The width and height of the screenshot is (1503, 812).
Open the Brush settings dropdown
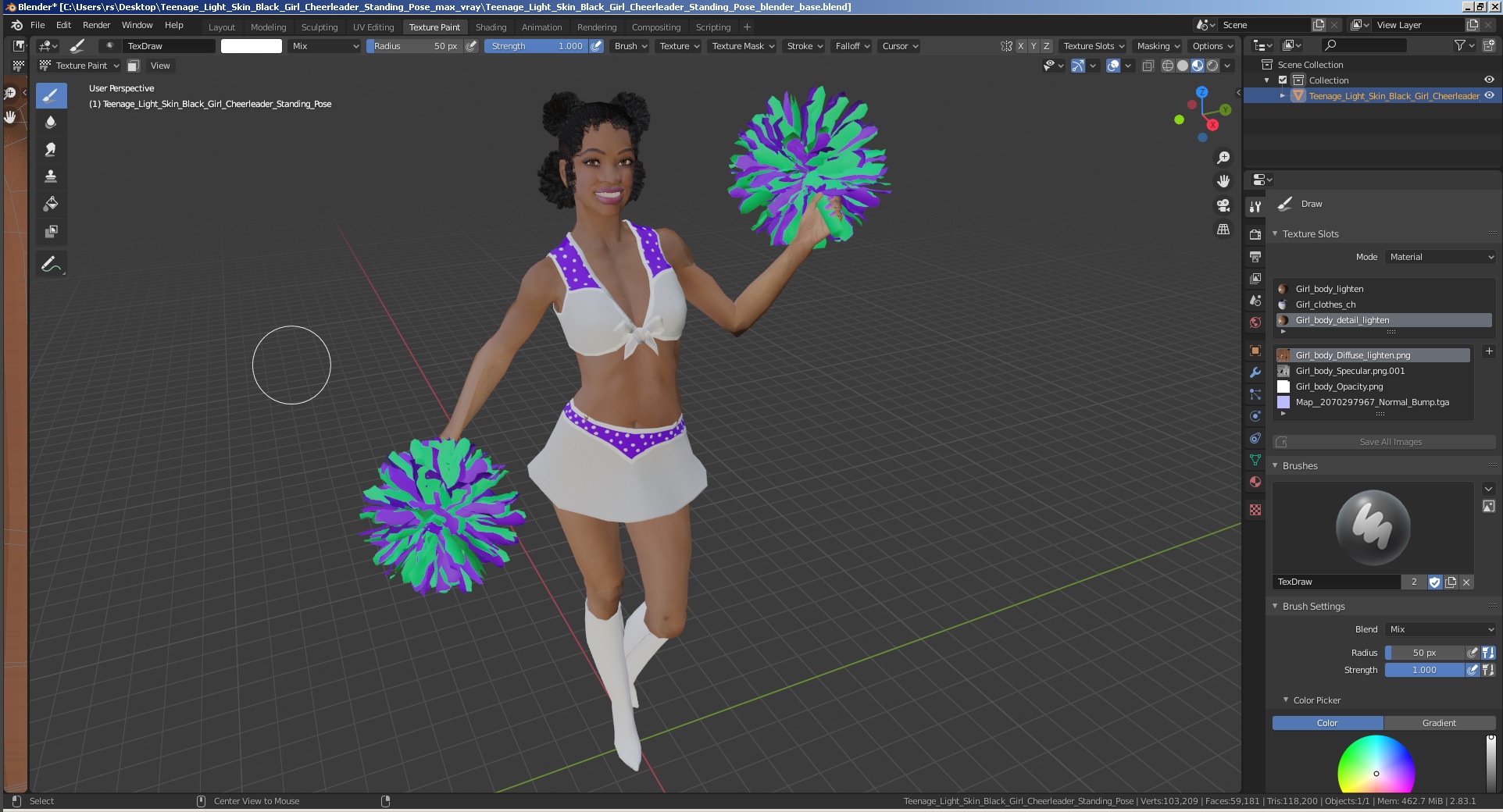(x=630, y=46)
